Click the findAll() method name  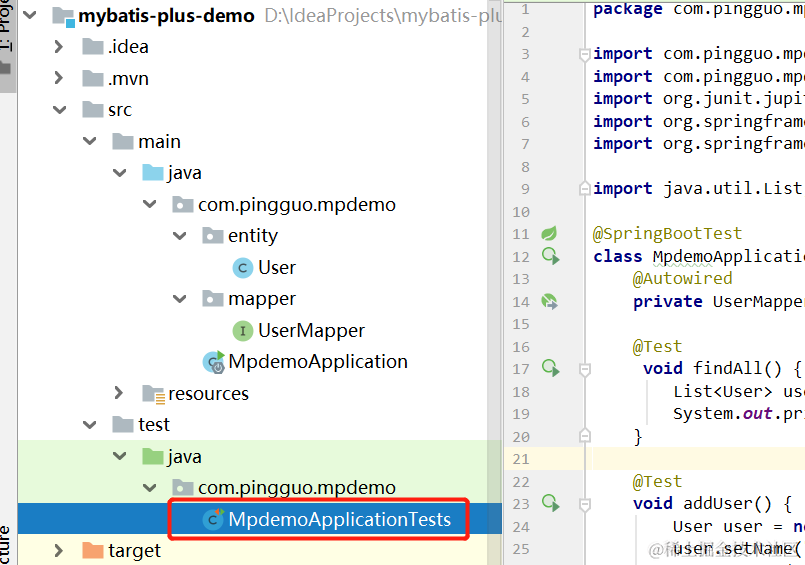tap(737, 368)
